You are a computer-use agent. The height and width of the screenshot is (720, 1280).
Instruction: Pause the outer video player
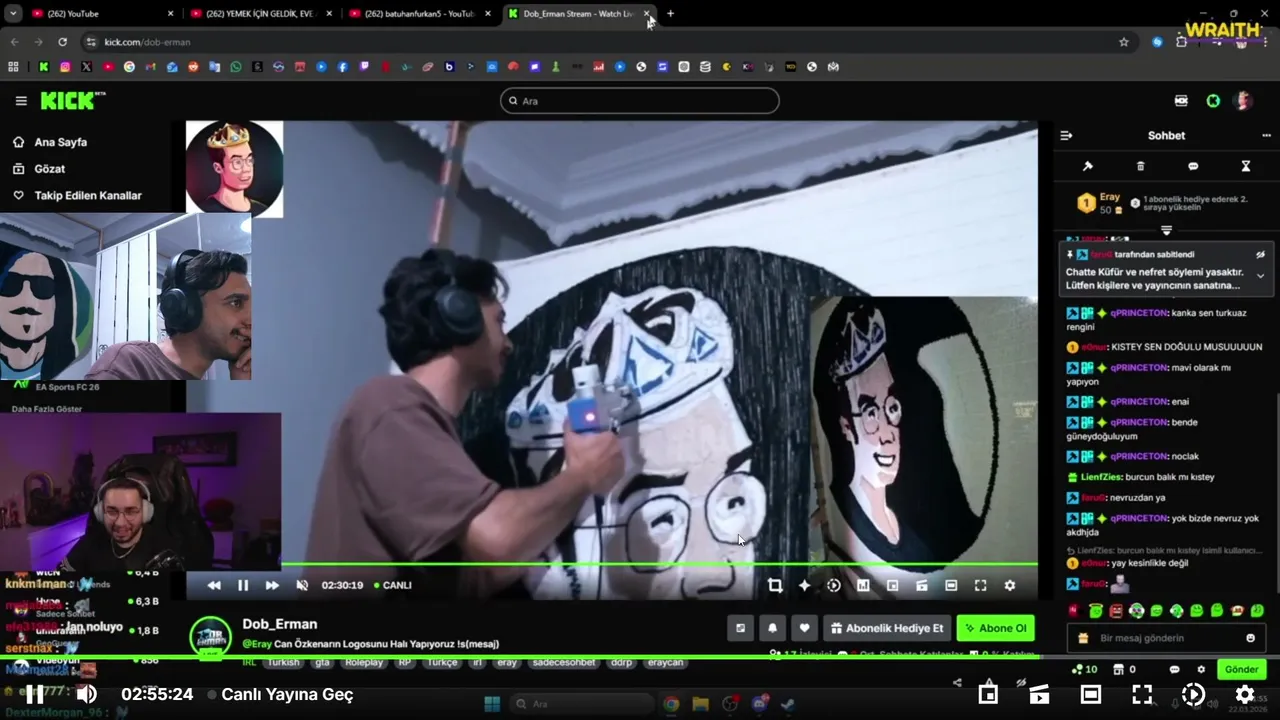pos(34,694)
